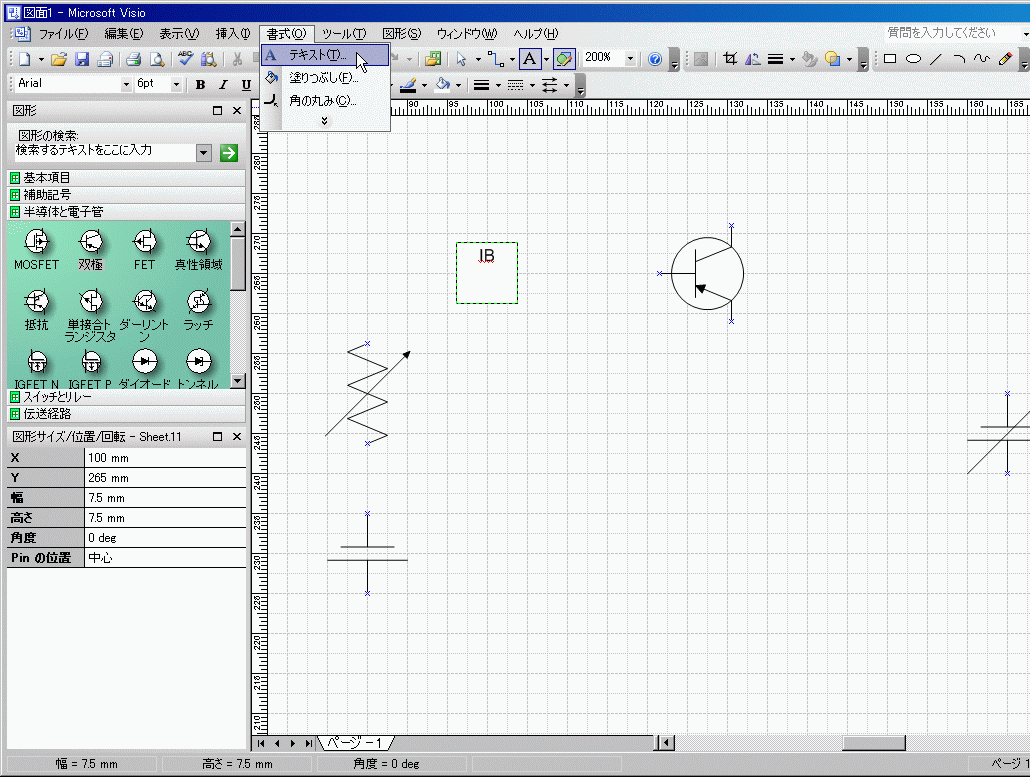The width and height of the screenshot is (1030, 777).
Task: Click the green search arrow button
Action: [x=229, y=152]
